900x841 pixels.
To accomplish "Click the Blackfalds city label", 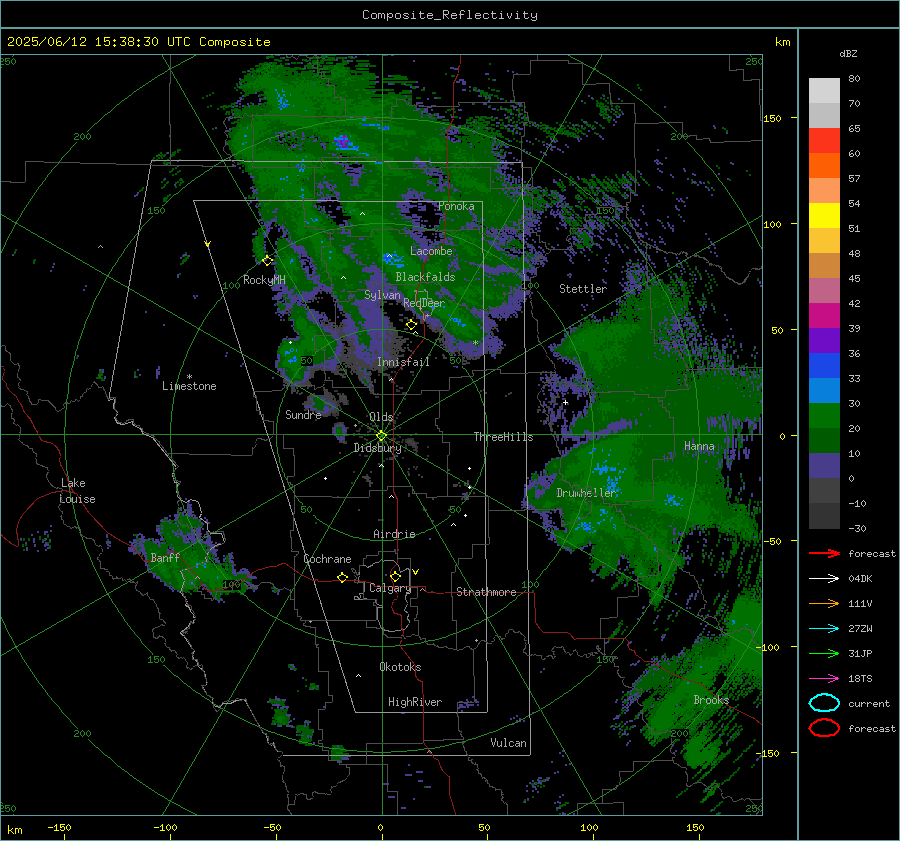I will tap(425, 277).
